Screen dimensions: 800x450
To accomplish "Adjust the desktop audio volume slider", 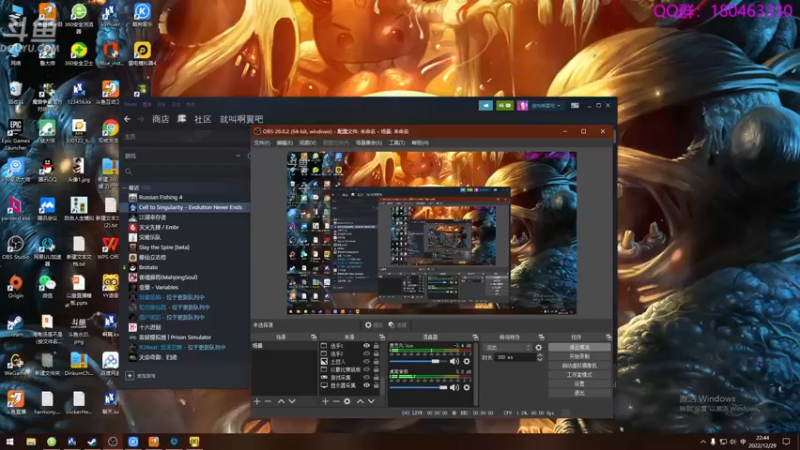I will pos(418,388).
